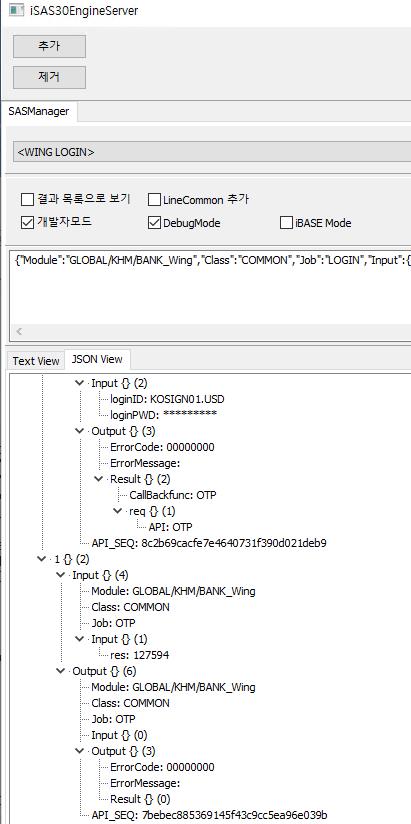This screenshot has width=411, height=824.
Task: Select Job: OTP row under Output {} (6)
Action: (113, 719)
